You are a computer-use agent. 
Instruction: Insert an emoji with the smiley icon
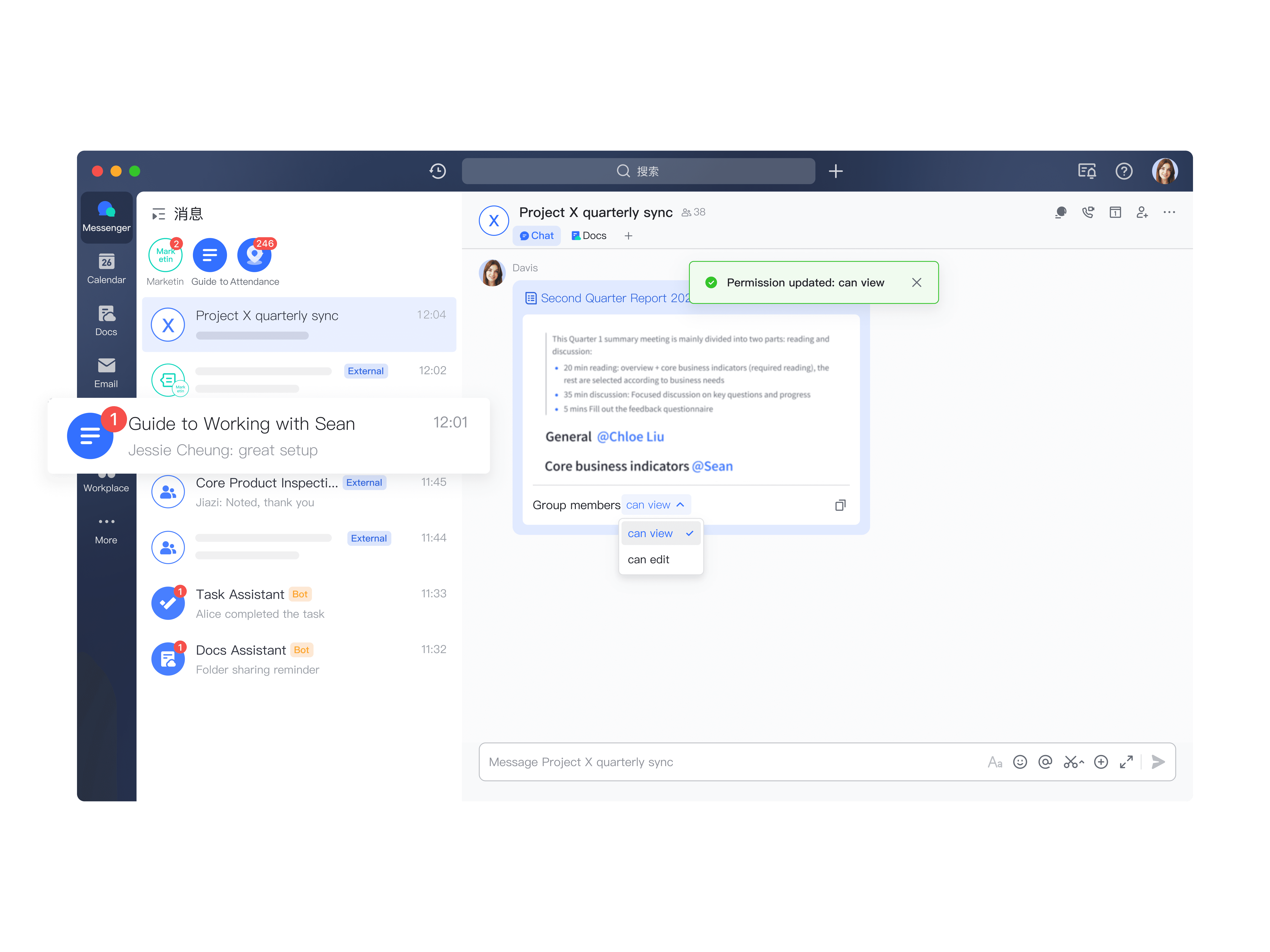[1020, 761]
